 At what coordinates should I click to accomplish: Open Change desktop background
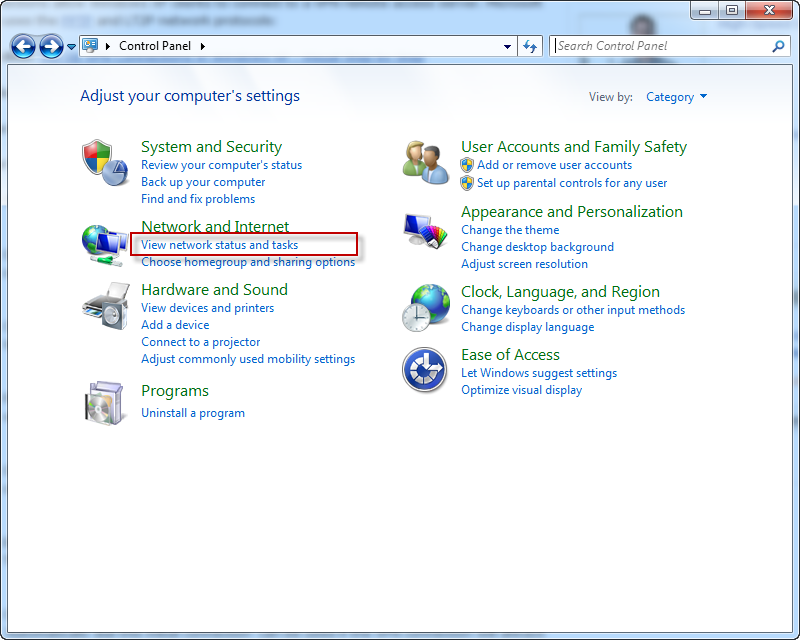537,247
